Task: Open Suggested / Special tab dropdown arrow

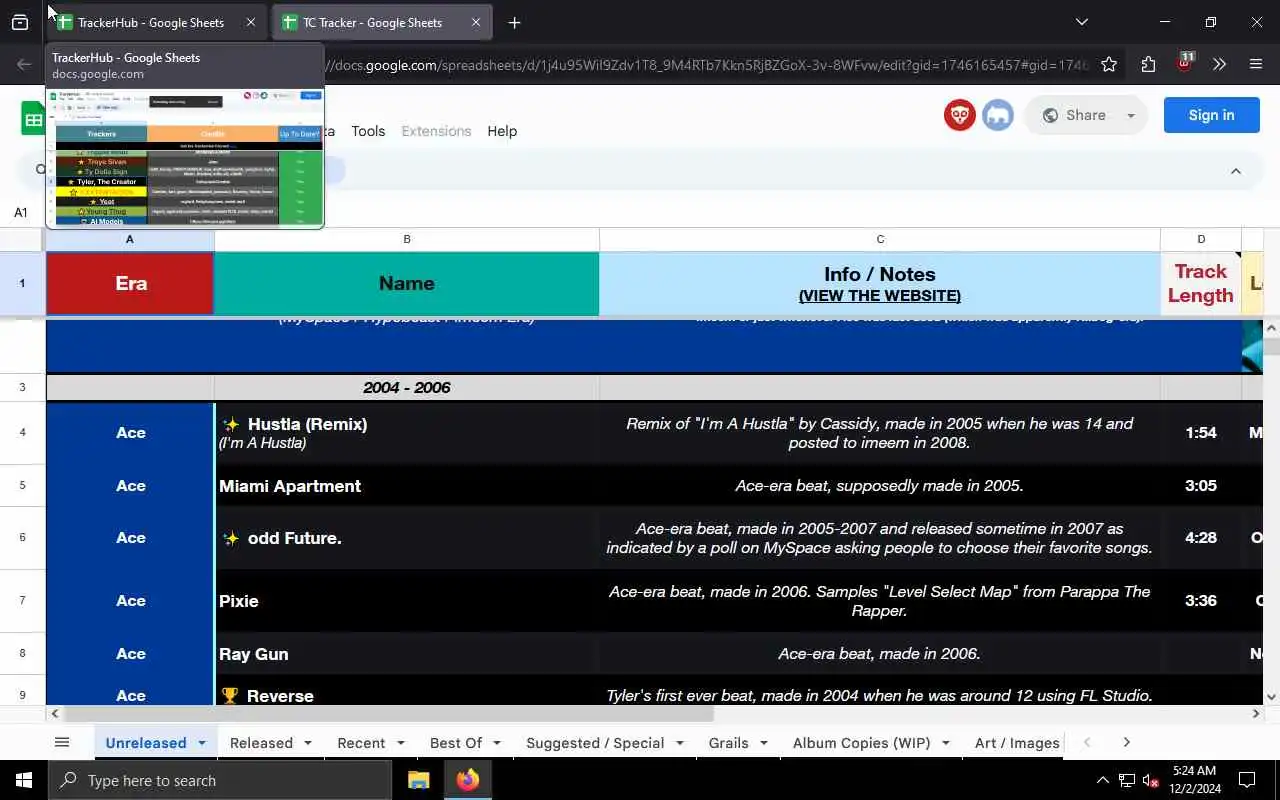Action: (x=679, y=743)
